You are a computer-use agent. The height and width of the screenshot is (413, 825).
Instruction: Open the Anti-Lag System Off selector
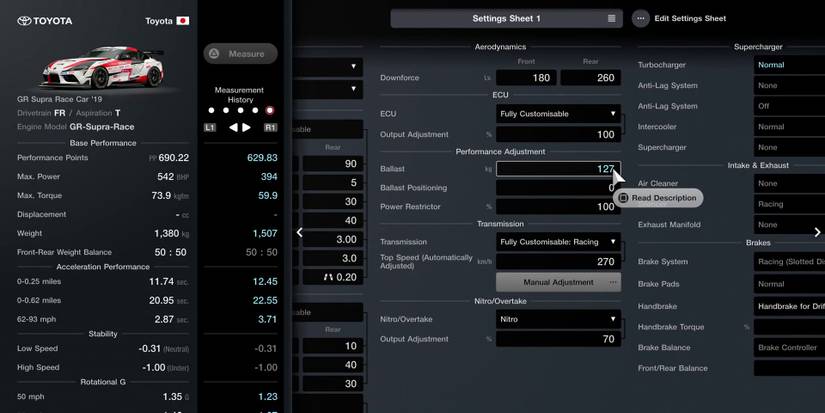(x=789, y=106)
